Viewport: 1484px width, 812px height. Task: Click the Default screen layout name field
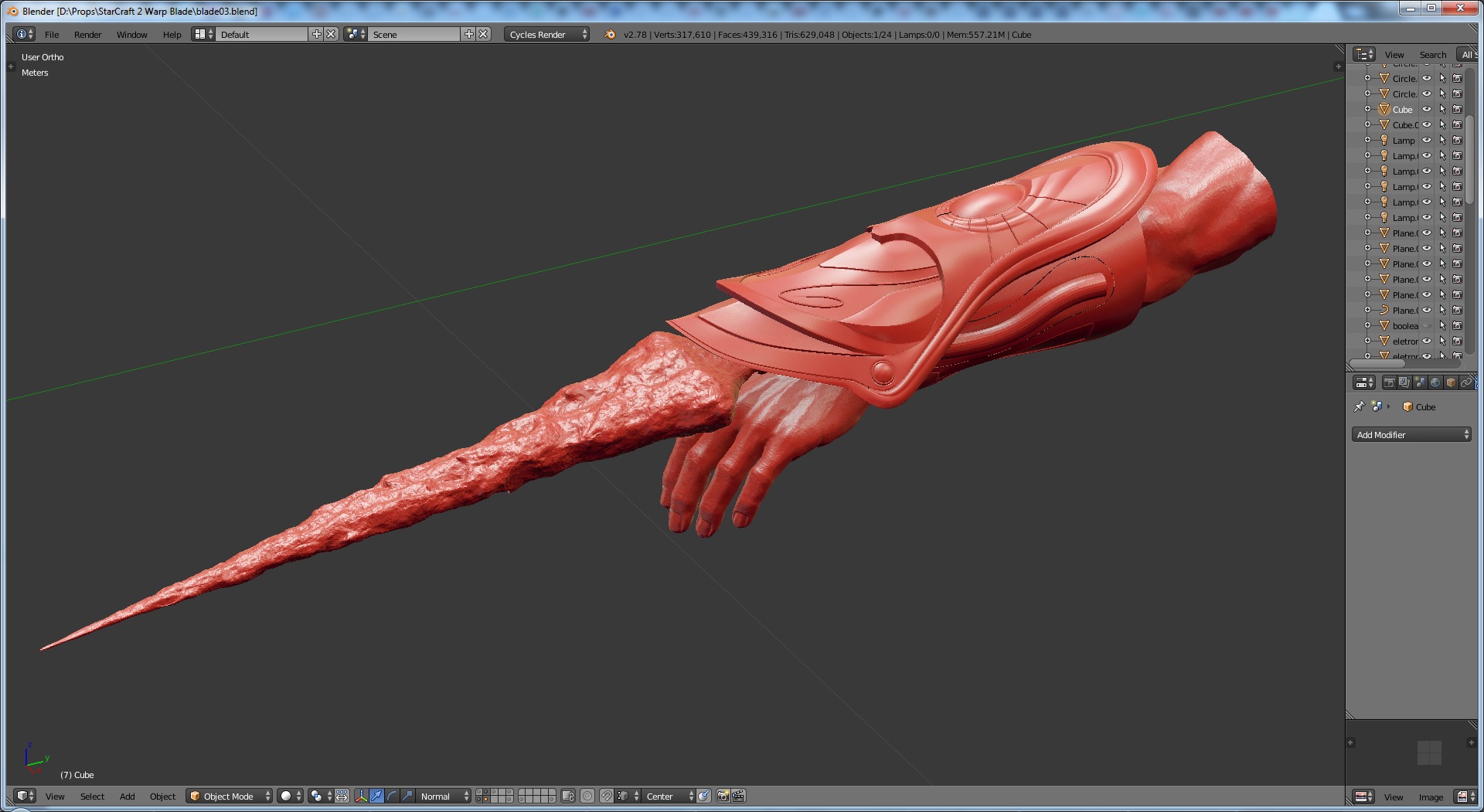click(x=262, y=34)
